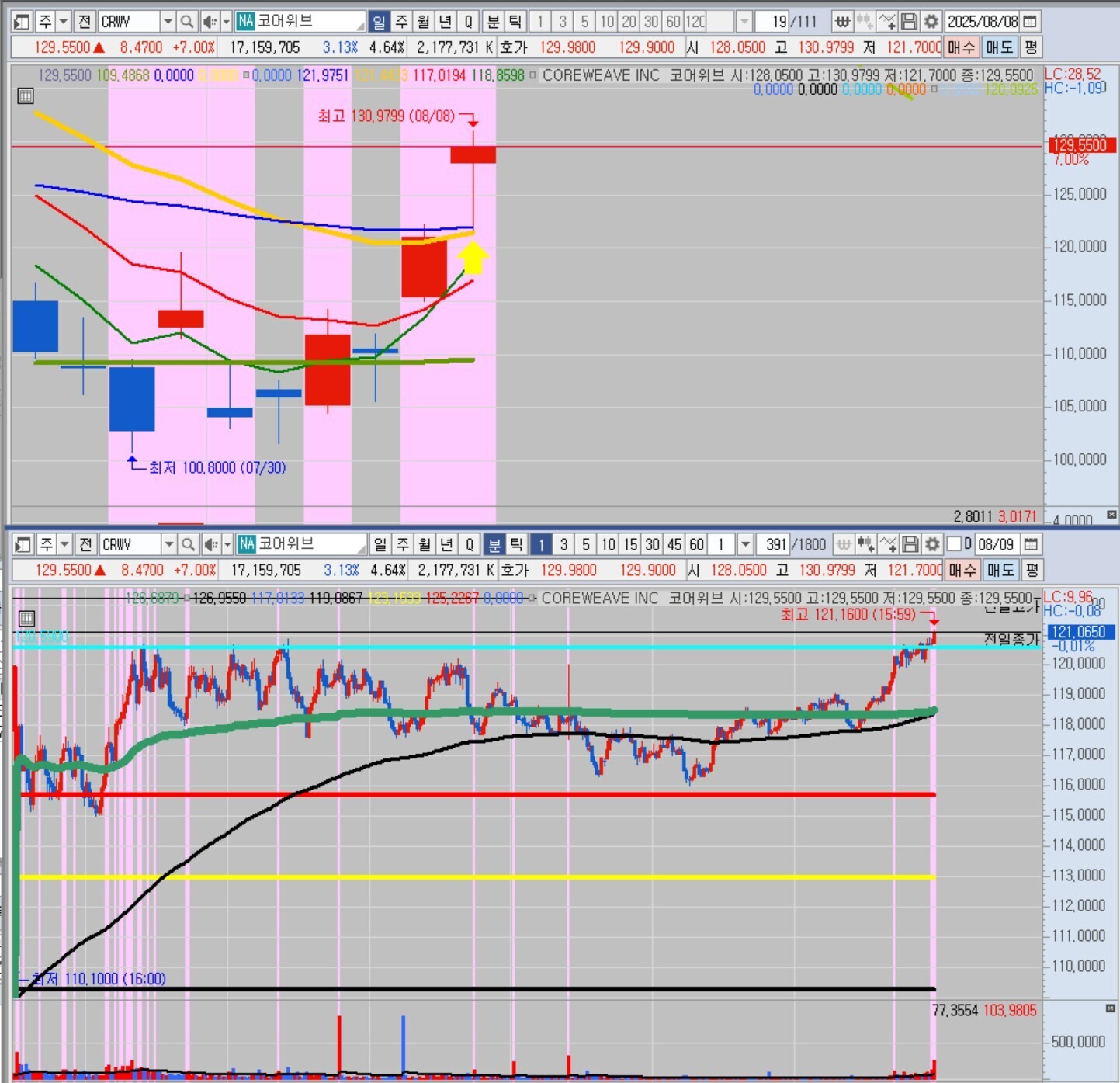
Task: Click the window layout icon in the upper chart toolbar
Action: (x=22, y=21)
